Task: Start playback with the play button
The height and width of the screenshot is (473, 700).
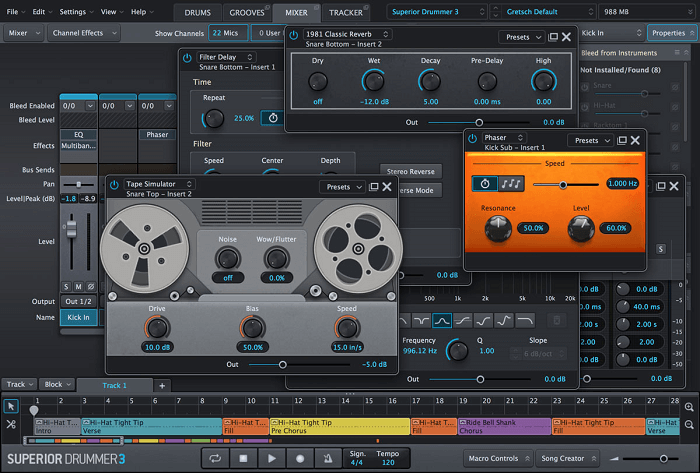Action: click(271, 458)
